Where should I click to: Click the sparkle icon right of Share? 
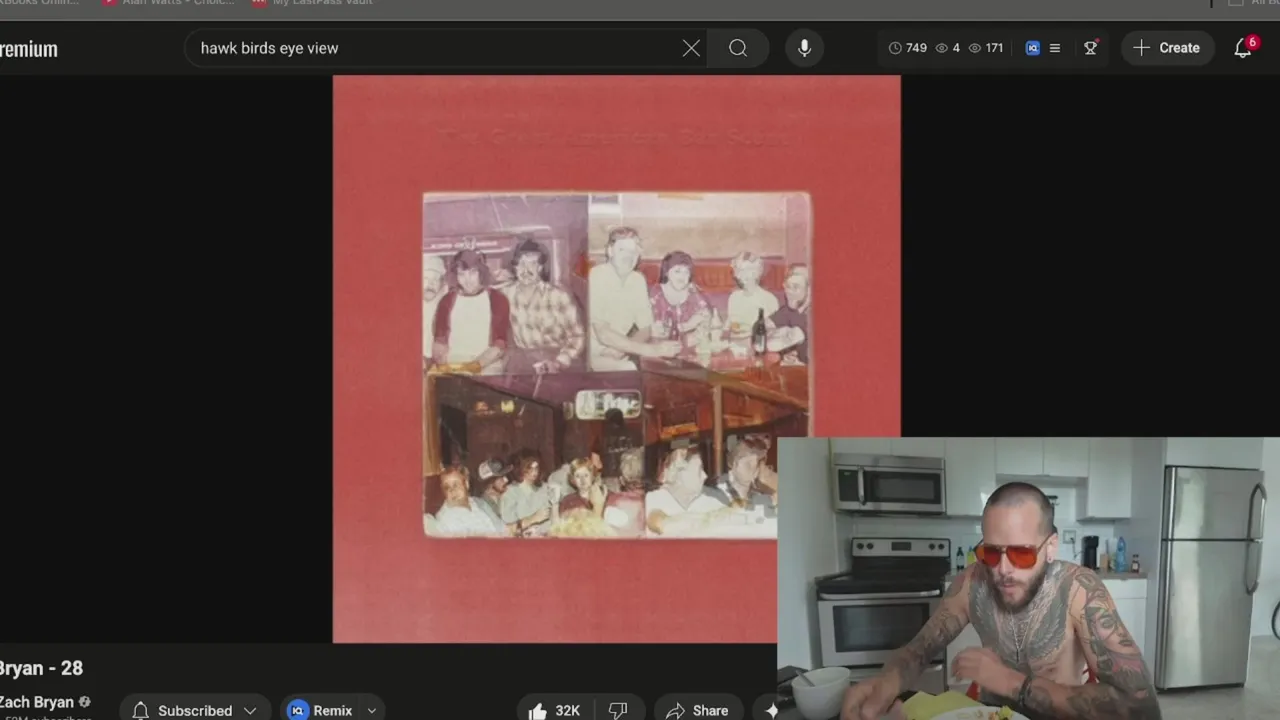pos(771,710)
